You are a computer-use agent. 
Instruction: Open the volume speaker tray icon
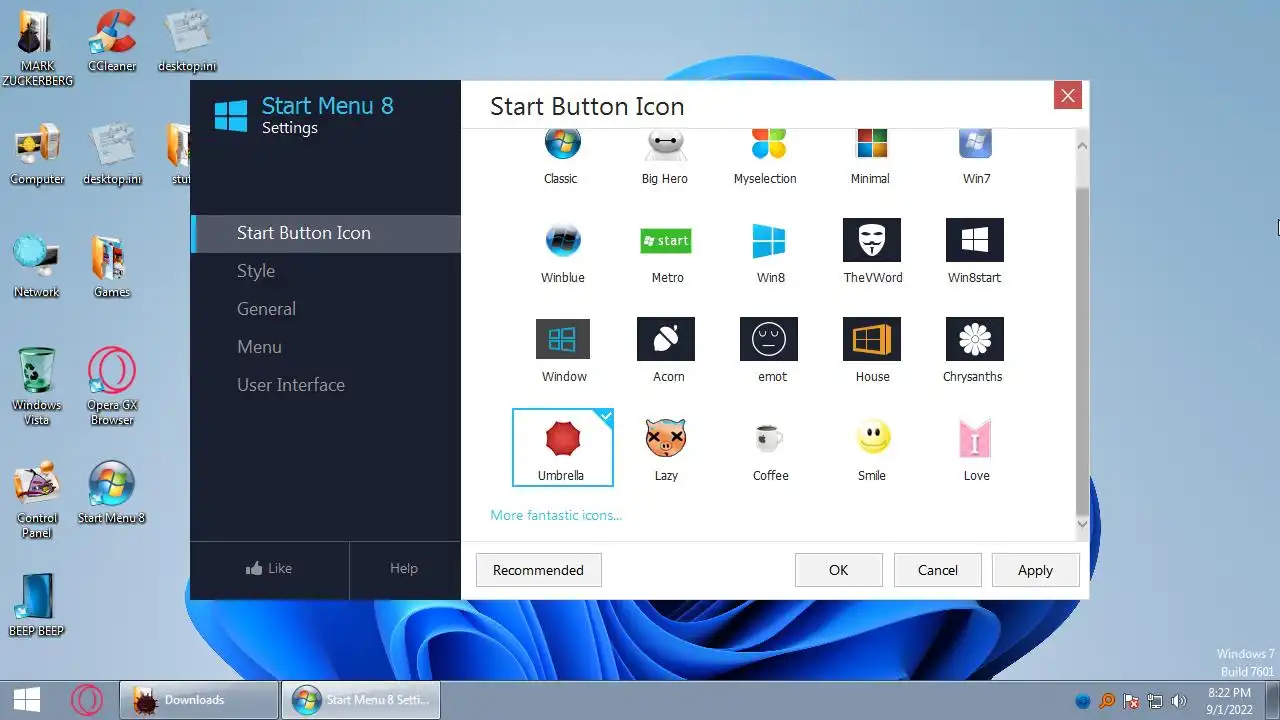tap(1178, 701)
